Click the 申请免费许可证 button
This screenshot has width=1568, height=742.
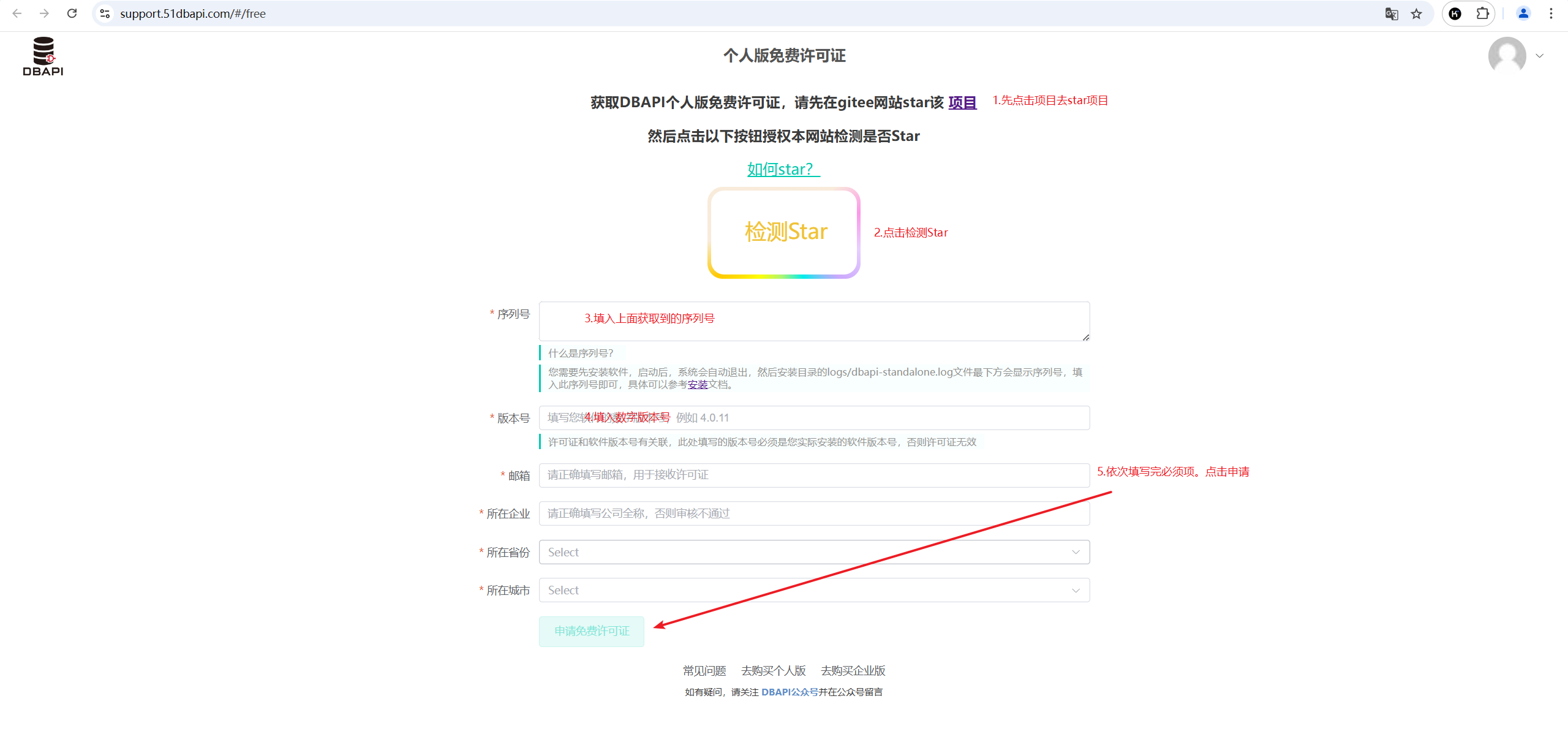[591, 630]
